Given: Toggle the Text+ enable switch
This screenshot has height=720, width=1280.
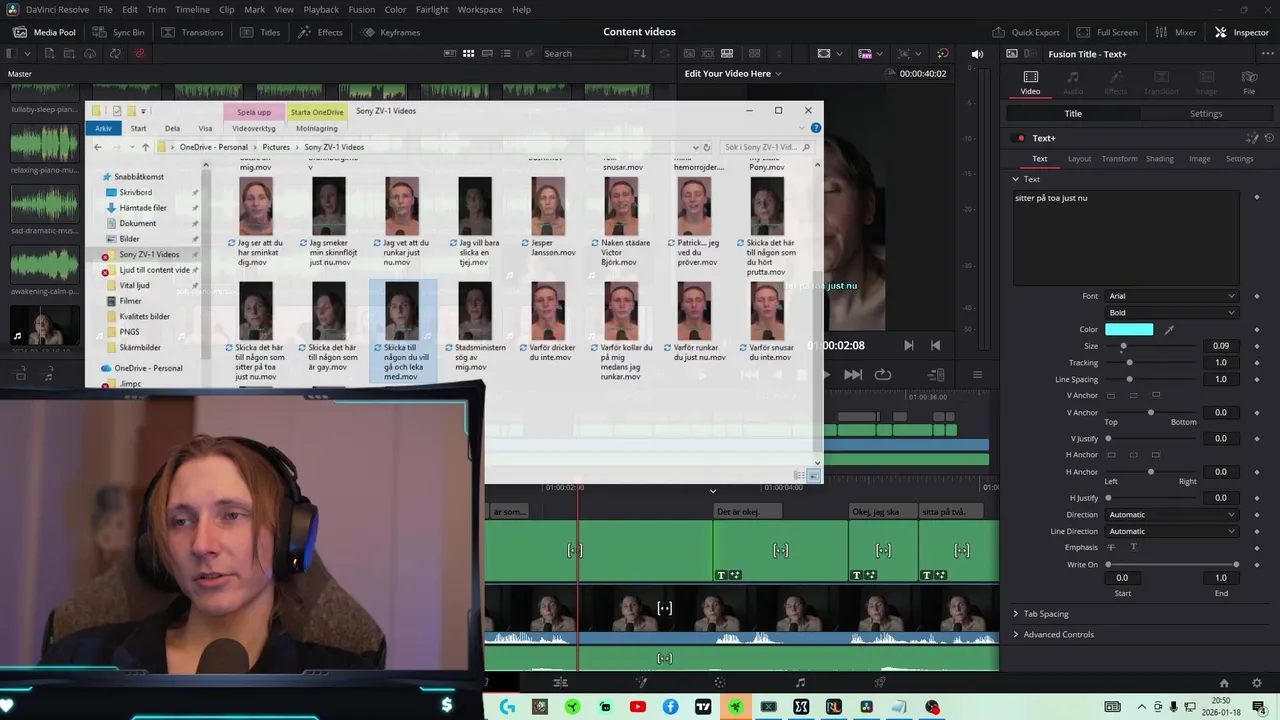Looking at the screenshot, I should [1020, 138].
